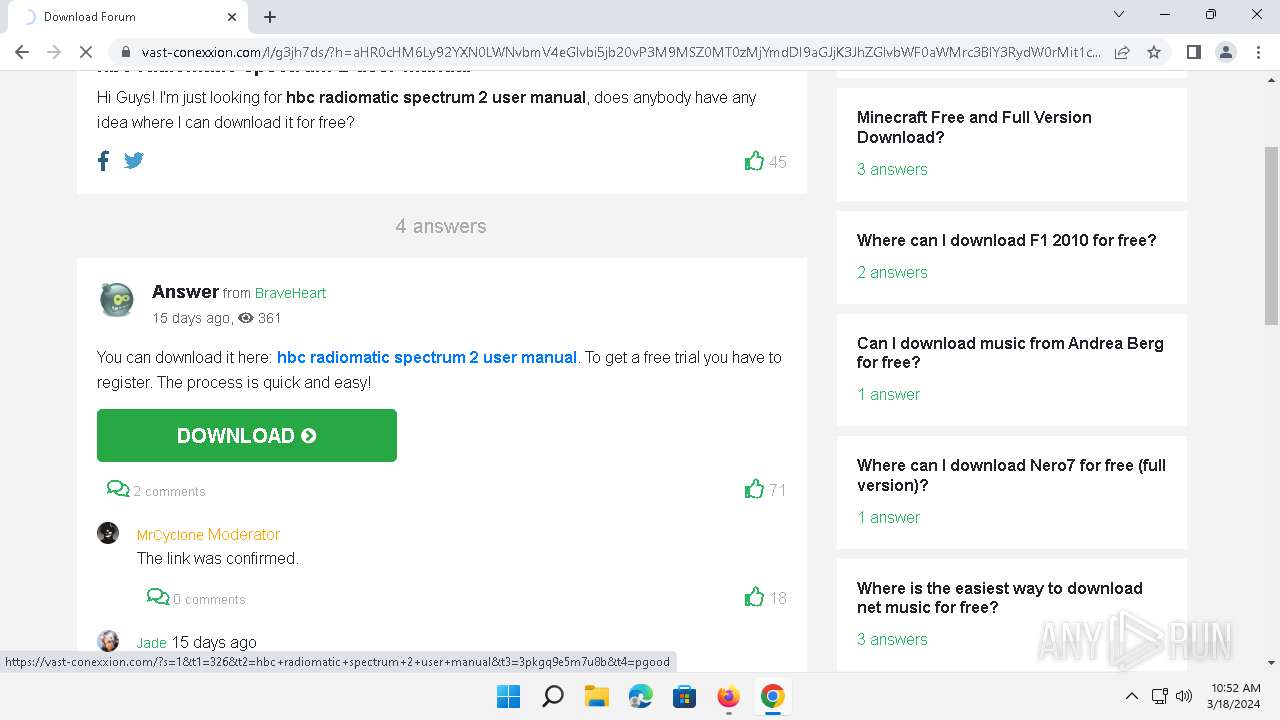Click the vertical page scrollbar thumb
This screenshot has width=1280, height=720.
click(1271, 235)
